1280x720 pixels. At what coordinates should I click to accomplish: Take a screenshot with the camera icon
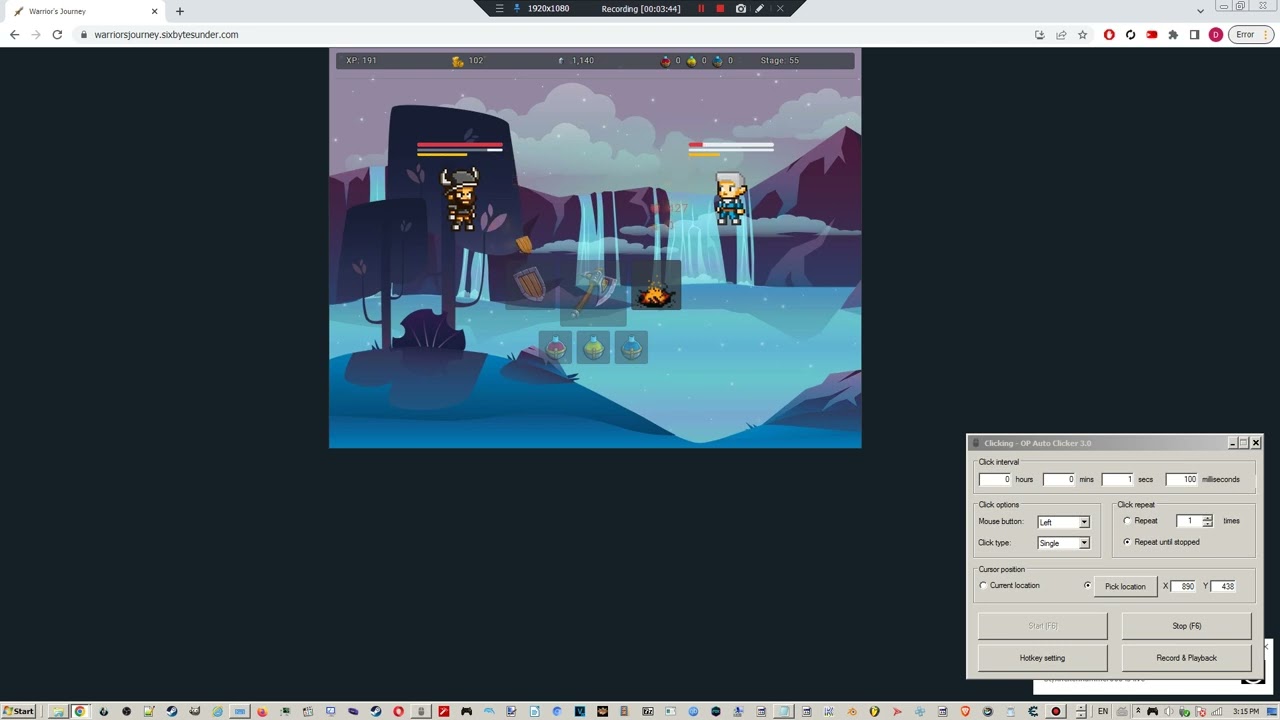740,9
